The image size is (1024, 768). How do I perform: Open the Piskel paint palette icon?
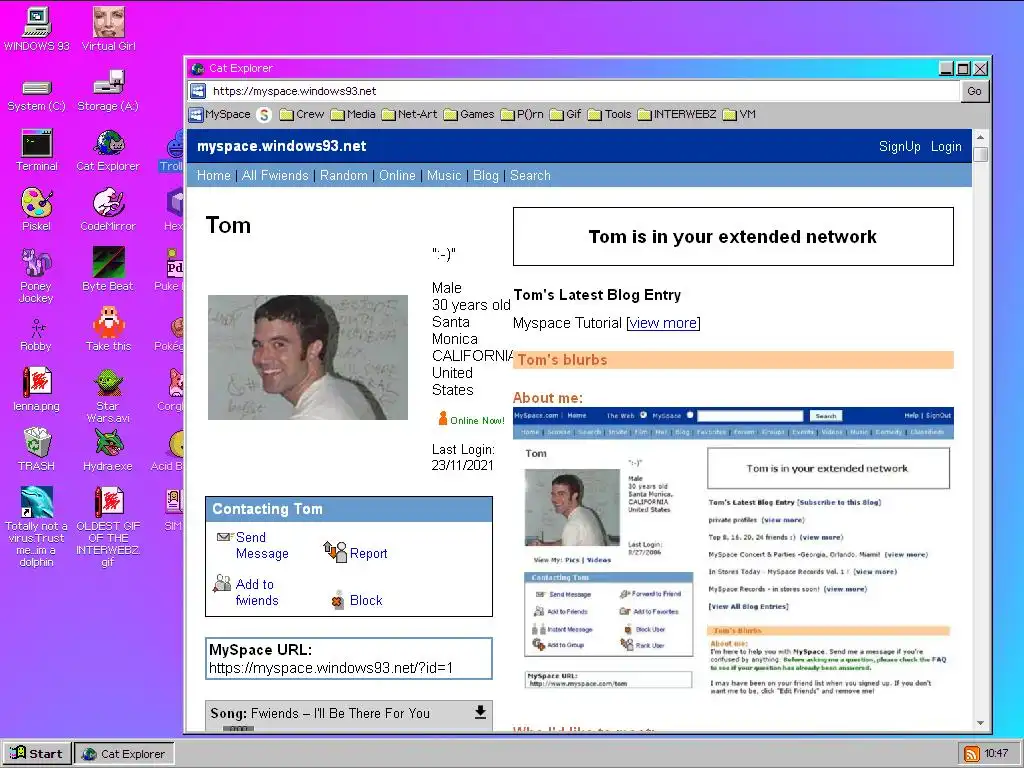[x=37, y=210]
